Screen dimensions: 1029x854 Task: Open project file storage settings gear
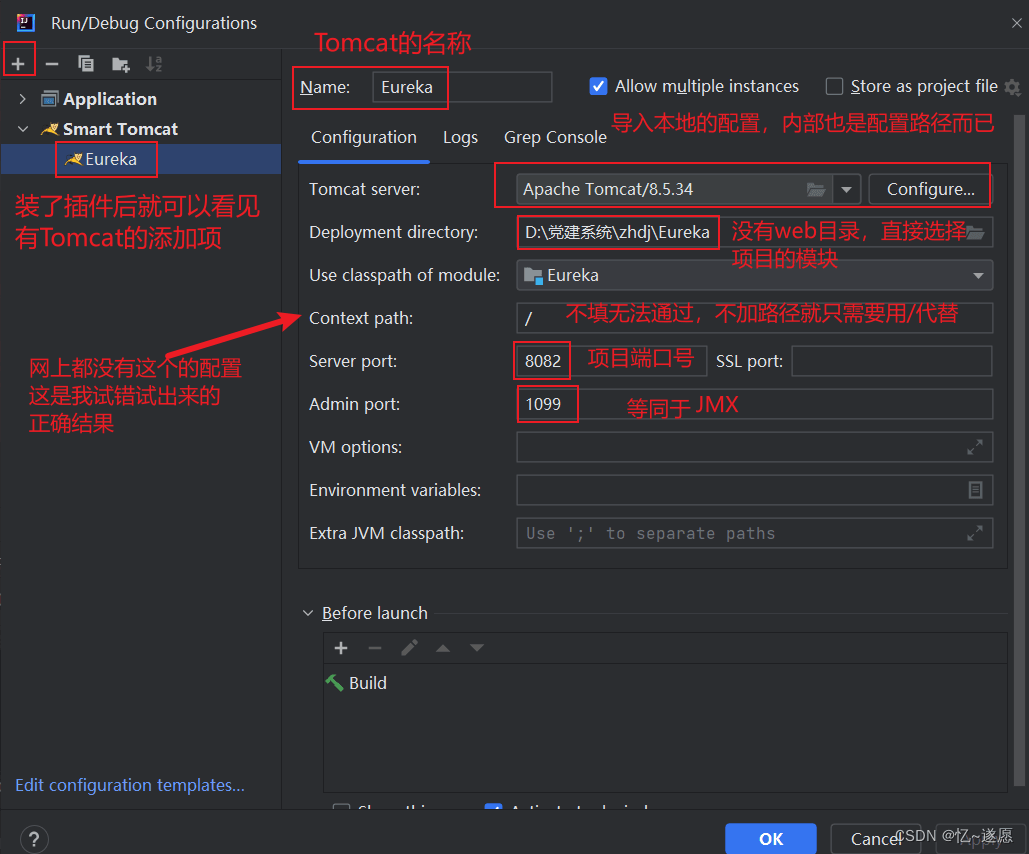point(1013,87)
